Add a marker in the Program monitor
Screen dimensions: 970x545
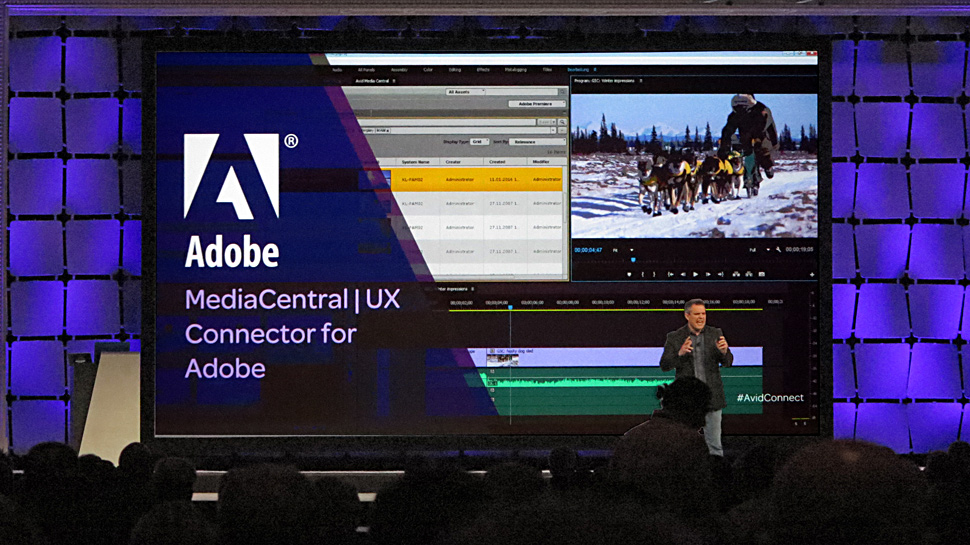(x=629, y=274)
